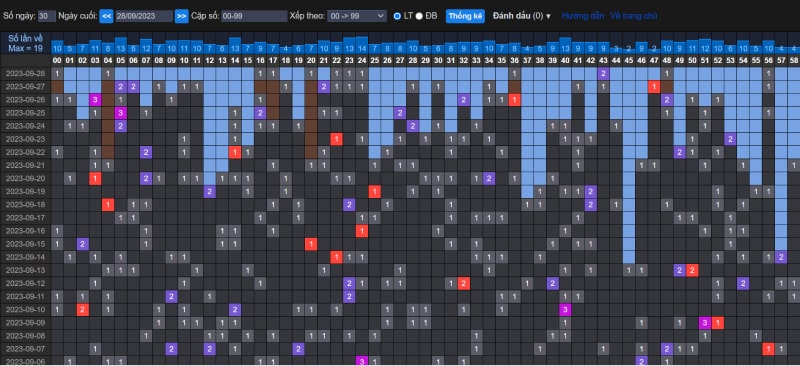The width and height of the screenshot is (800, 366).
Task: Click the Thống kê button
Action: [x=465, y=16]
